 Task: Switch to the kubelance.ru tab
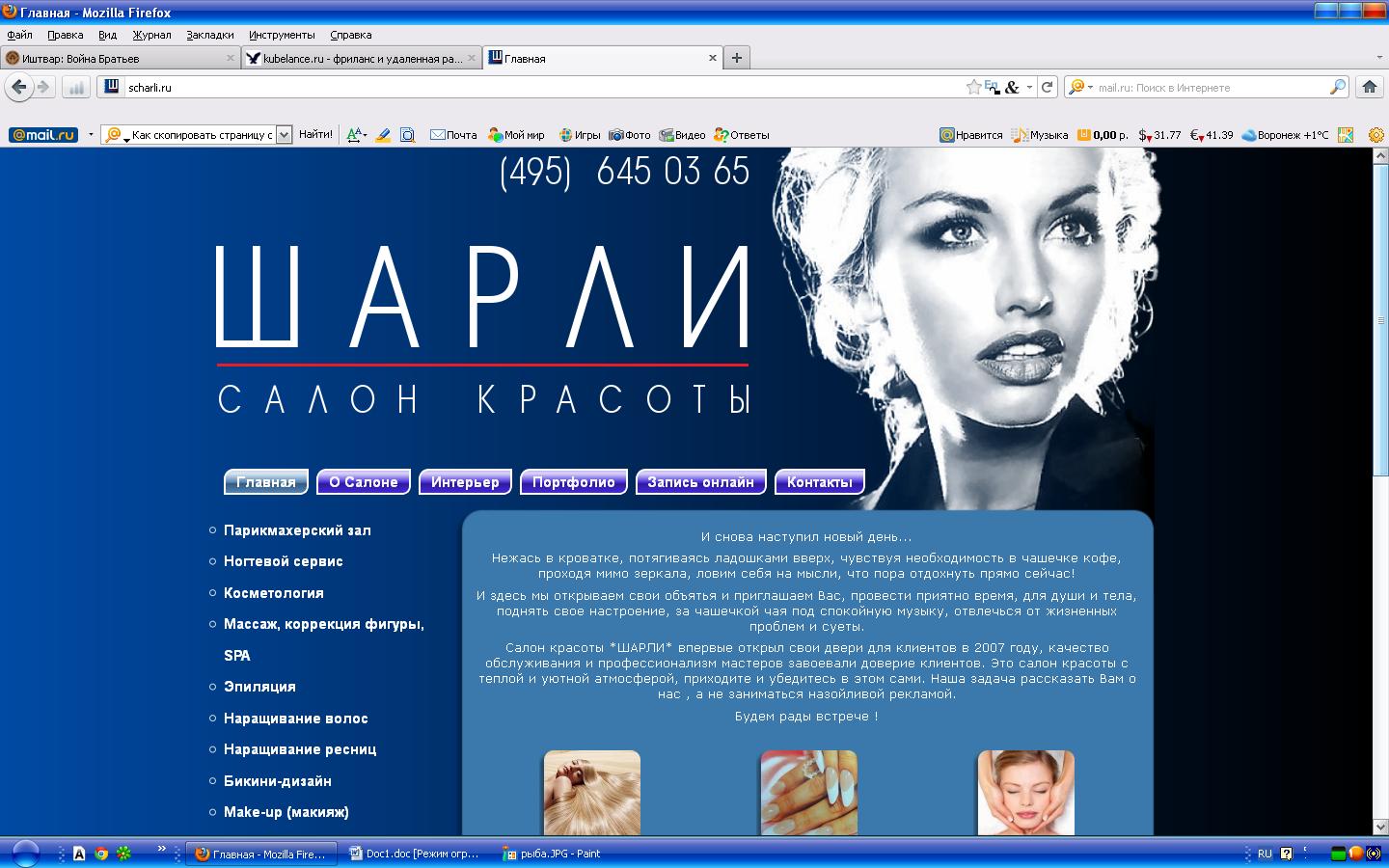362,58
